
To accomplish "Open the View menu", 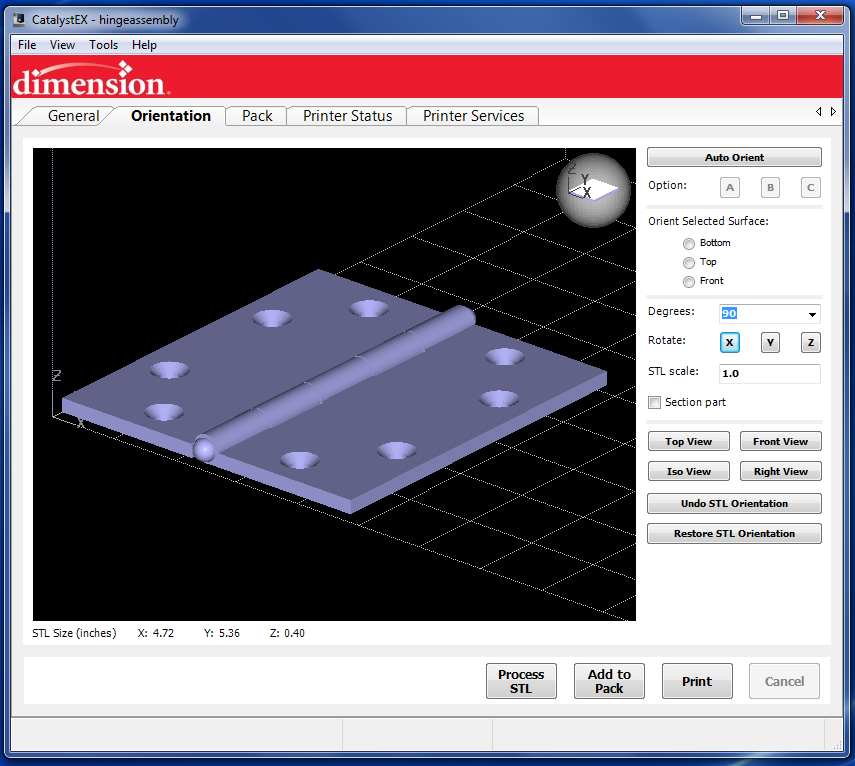I will point(62,45).
